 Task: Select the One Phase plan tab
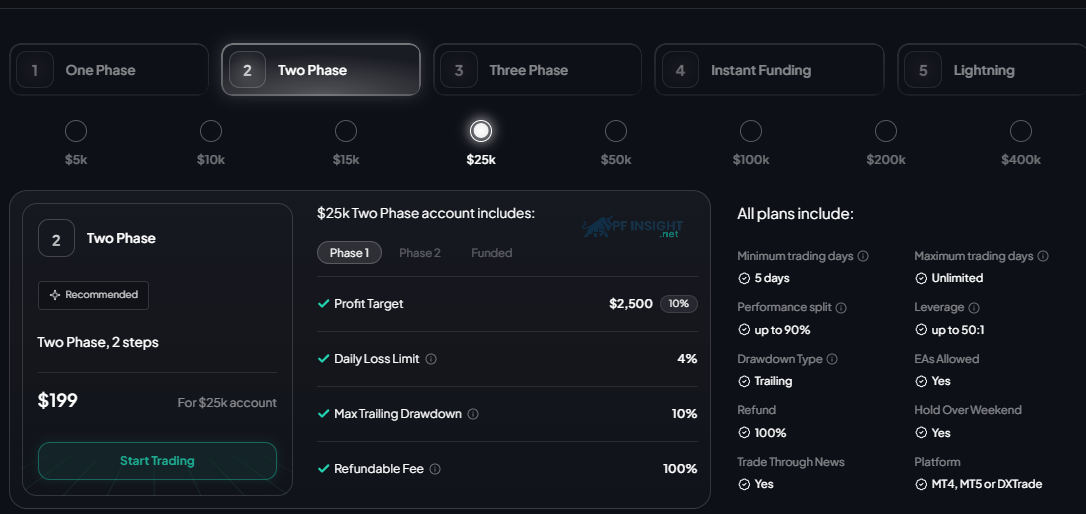(x=109, y=69)
